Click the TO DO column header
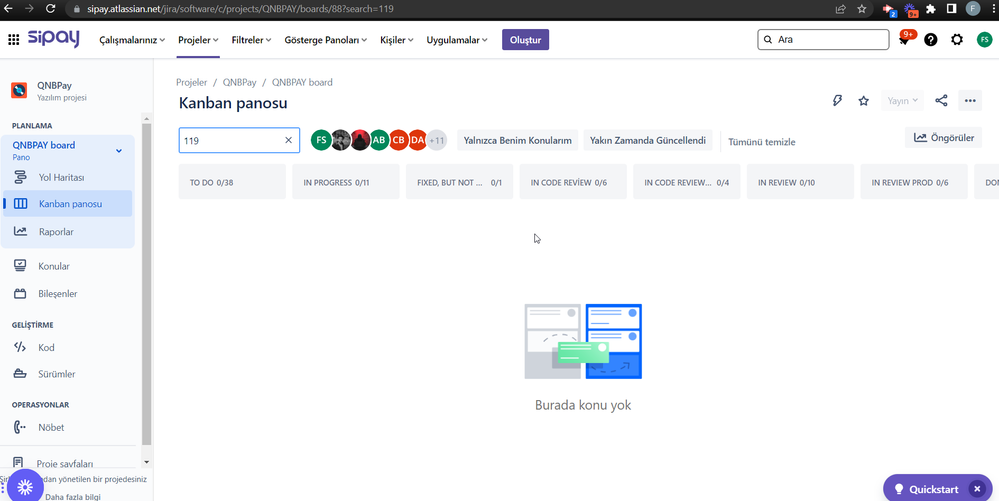The height and width of the screenshot is (501, 999). coord(233,182)
